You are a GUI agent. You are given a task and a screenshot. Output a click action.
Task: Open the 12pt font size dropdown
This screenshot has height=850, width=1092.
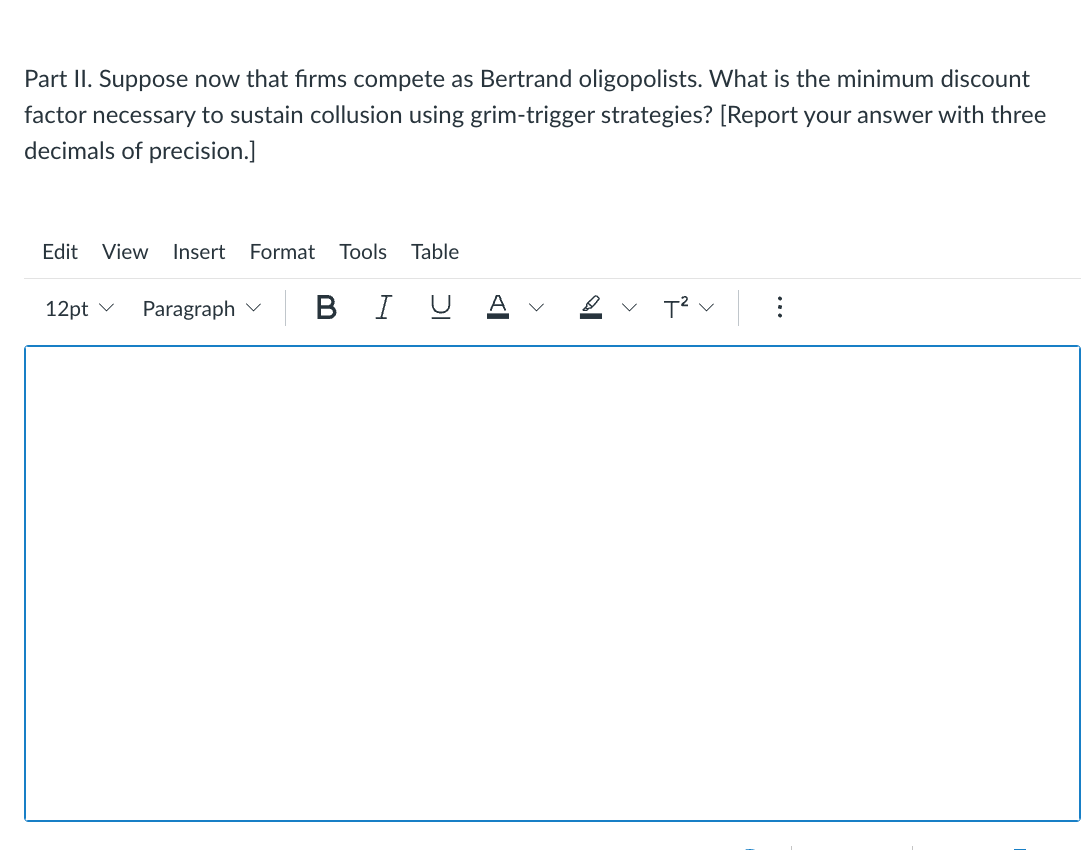coord(79,308)
